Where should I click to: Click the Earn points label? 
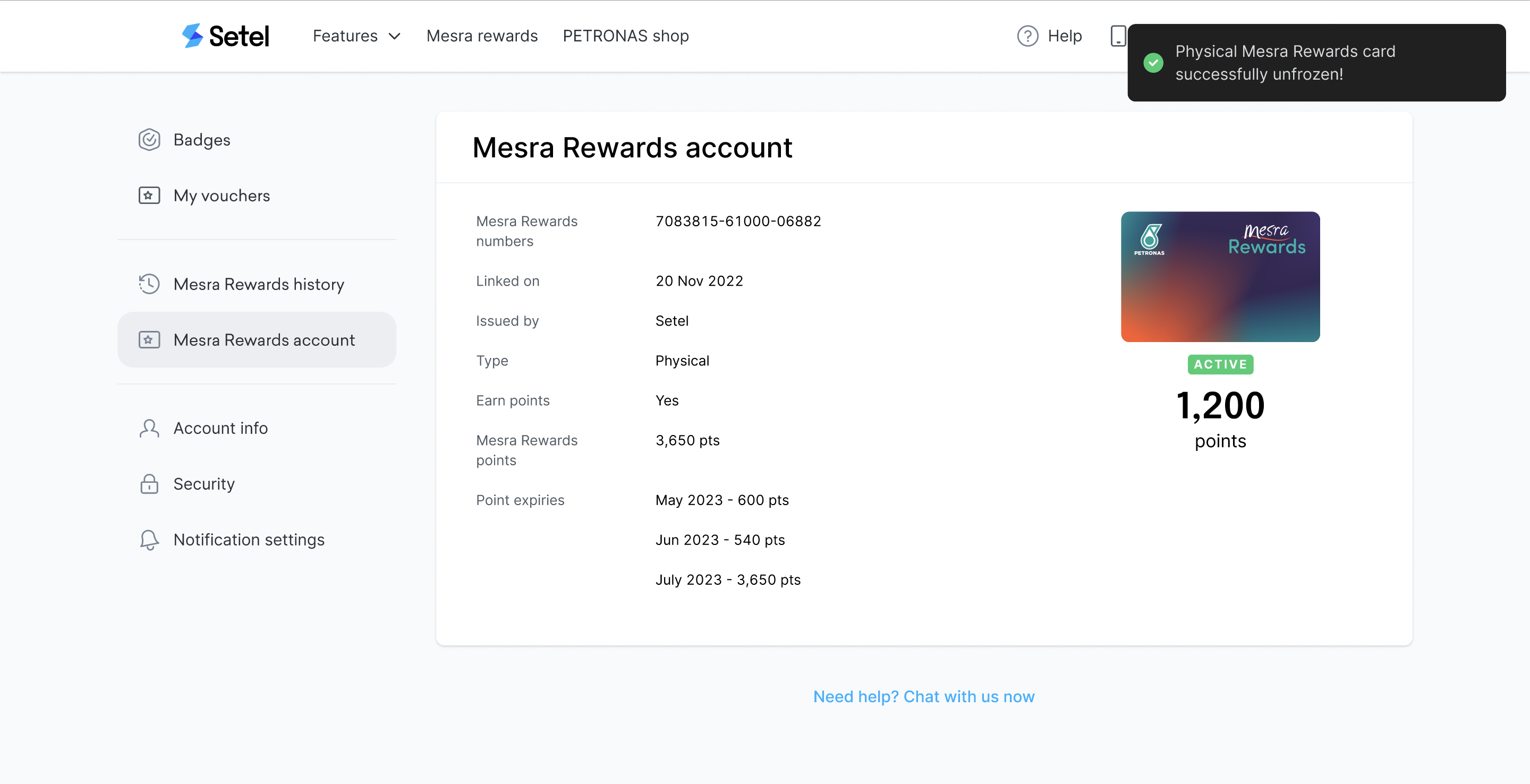513,400
